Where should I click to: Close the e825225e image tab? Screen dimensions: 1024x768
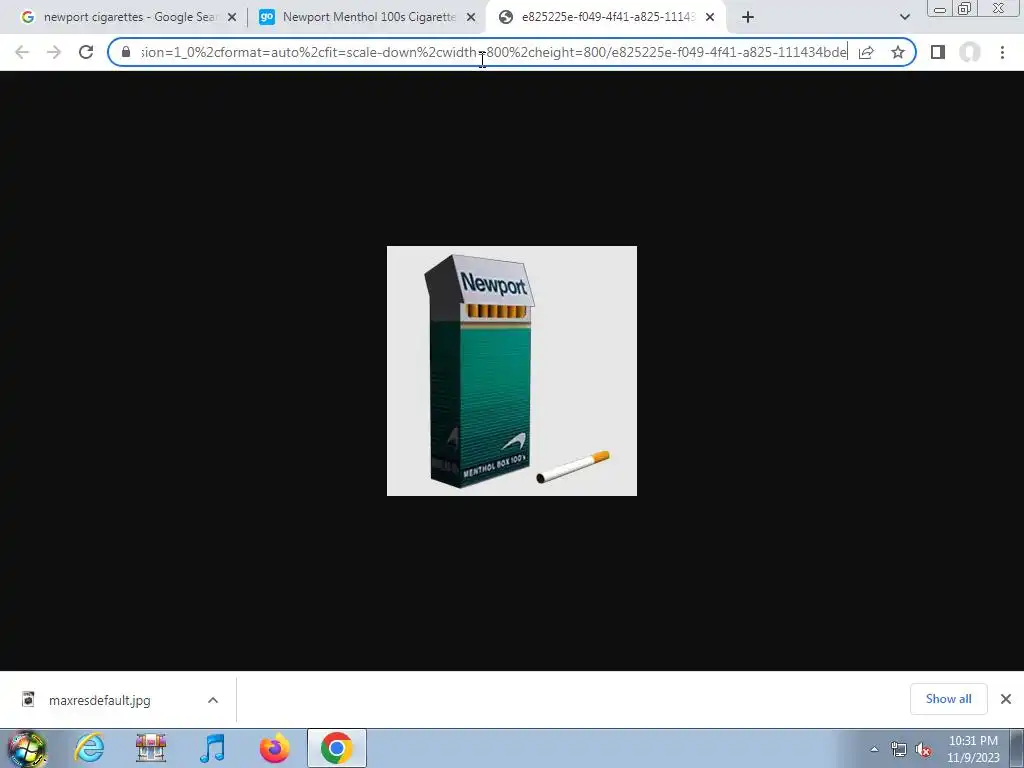pos(710,18)
